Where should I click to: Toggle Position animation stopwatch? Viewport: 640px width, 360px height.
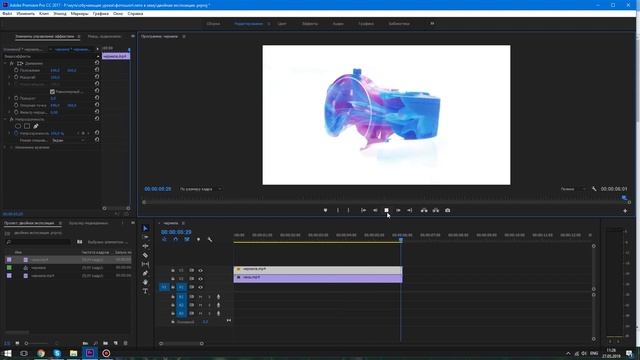(x=16, y=70)
